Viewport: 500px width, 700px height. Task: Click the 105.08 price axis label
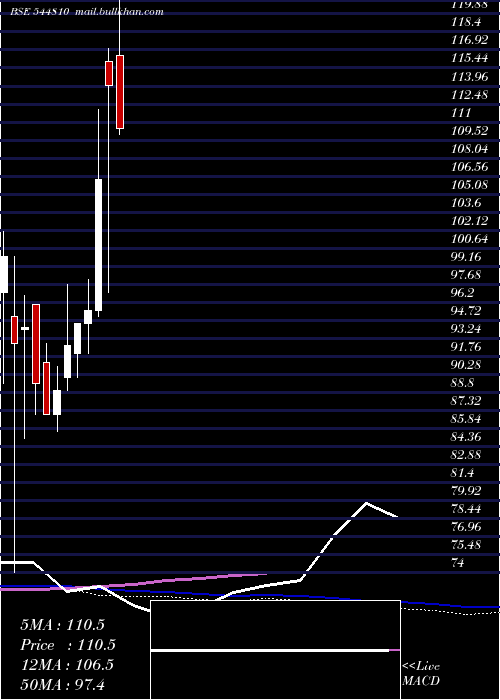[470, 184]
